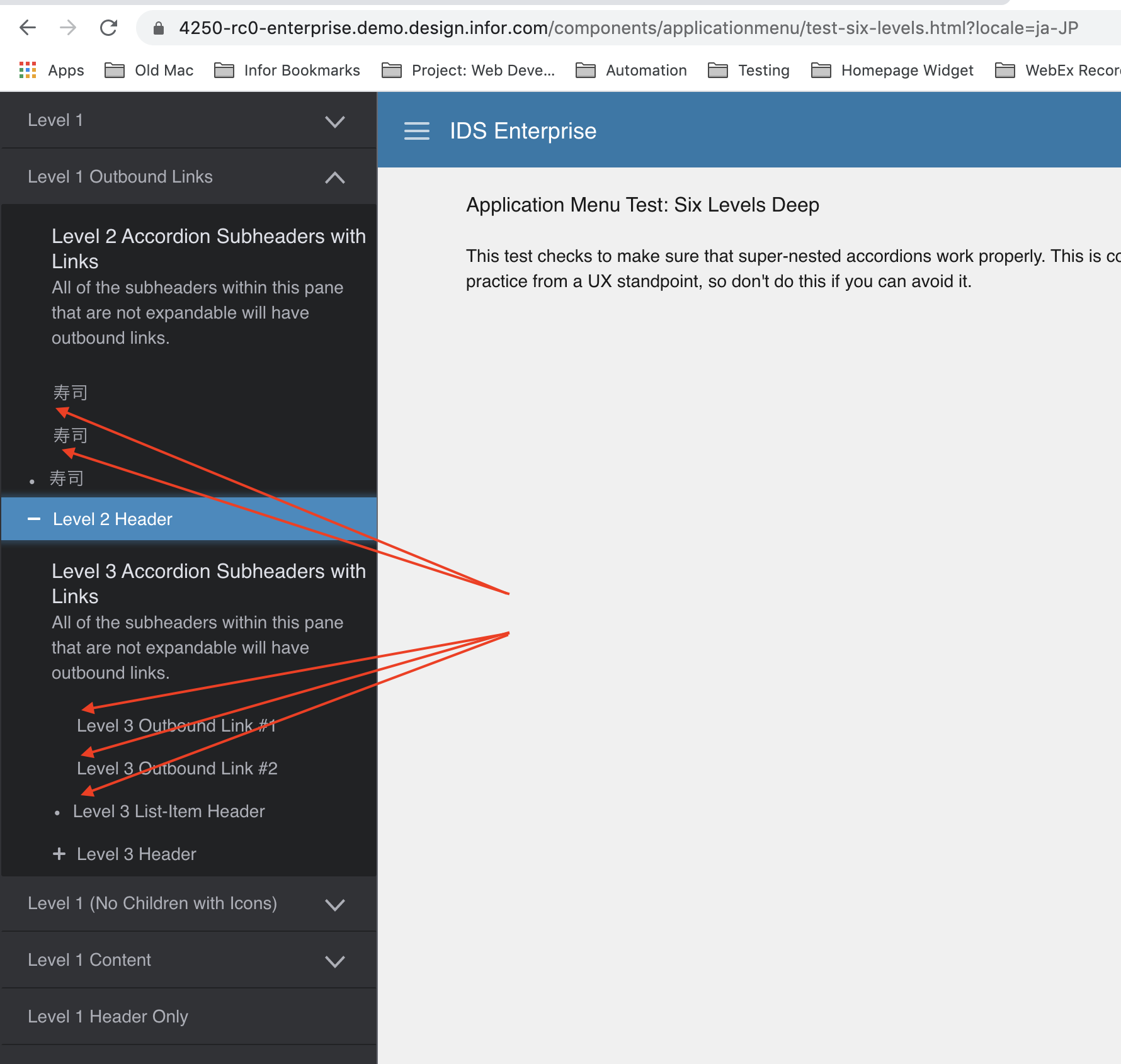Open the Old Mac bookmarks folder

(x=149, y=70)
